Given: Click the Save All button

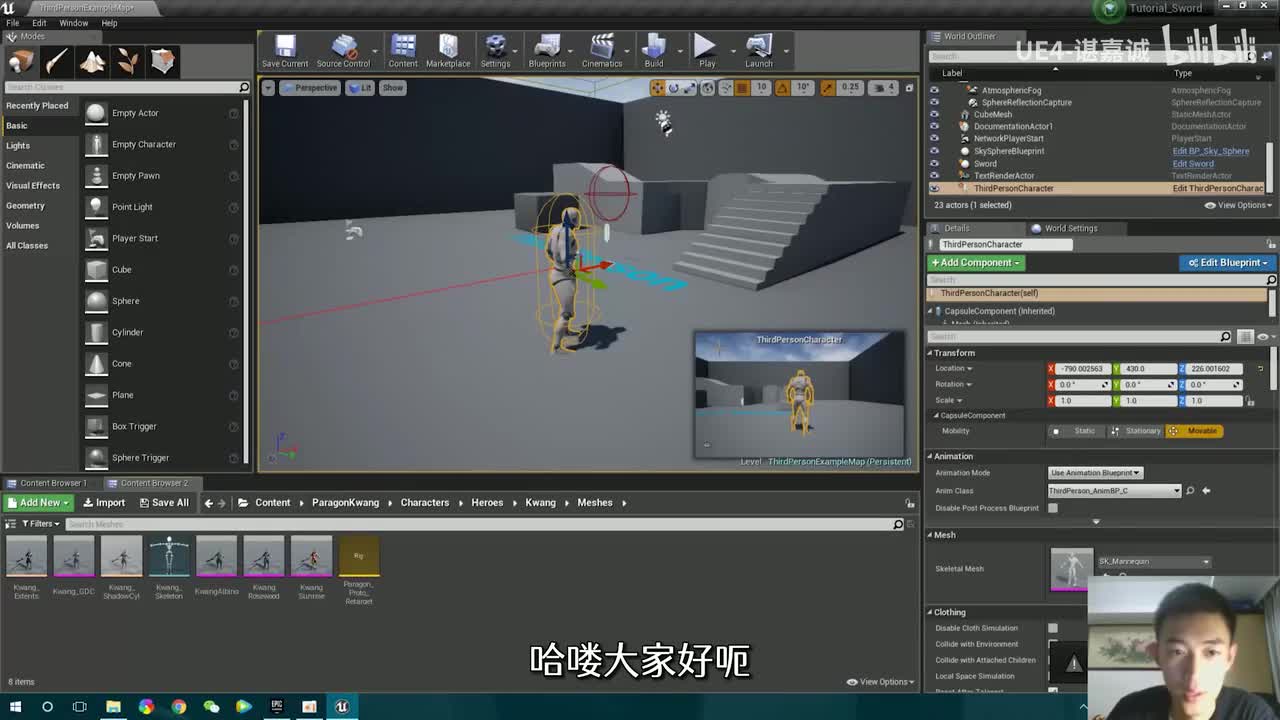Looking at the screenshot, I should [164, 503].
